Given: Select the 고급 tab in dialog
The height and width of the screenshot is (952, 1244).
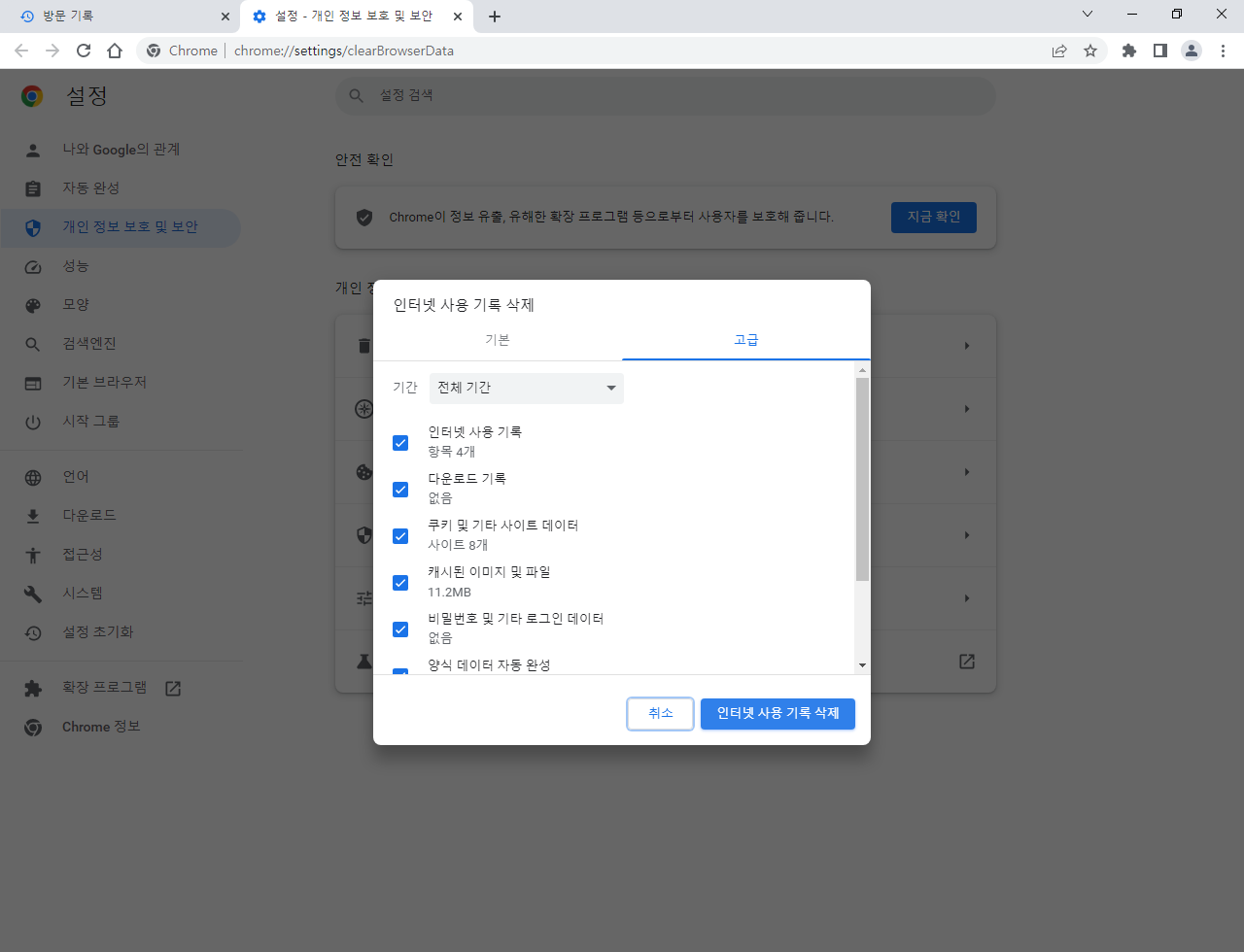Looking at the screenshot, I should coord(746,340).
